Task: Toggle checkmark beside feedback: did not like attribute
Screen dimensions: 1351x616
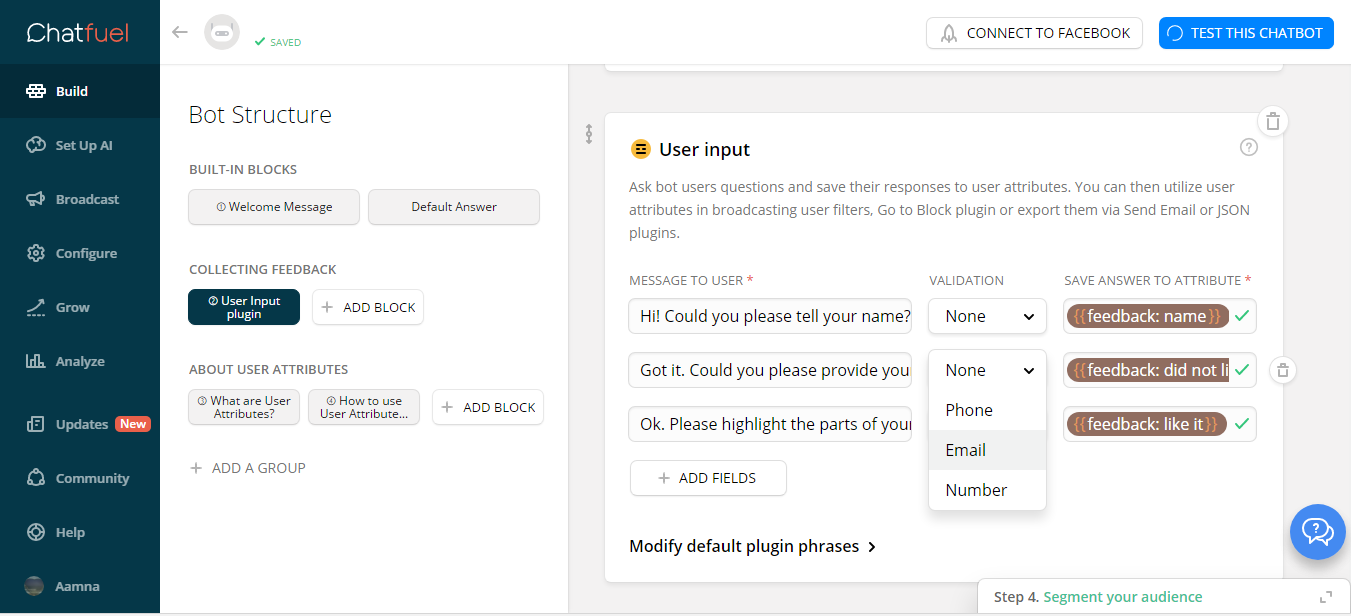Action: (x=1241, y=370)
